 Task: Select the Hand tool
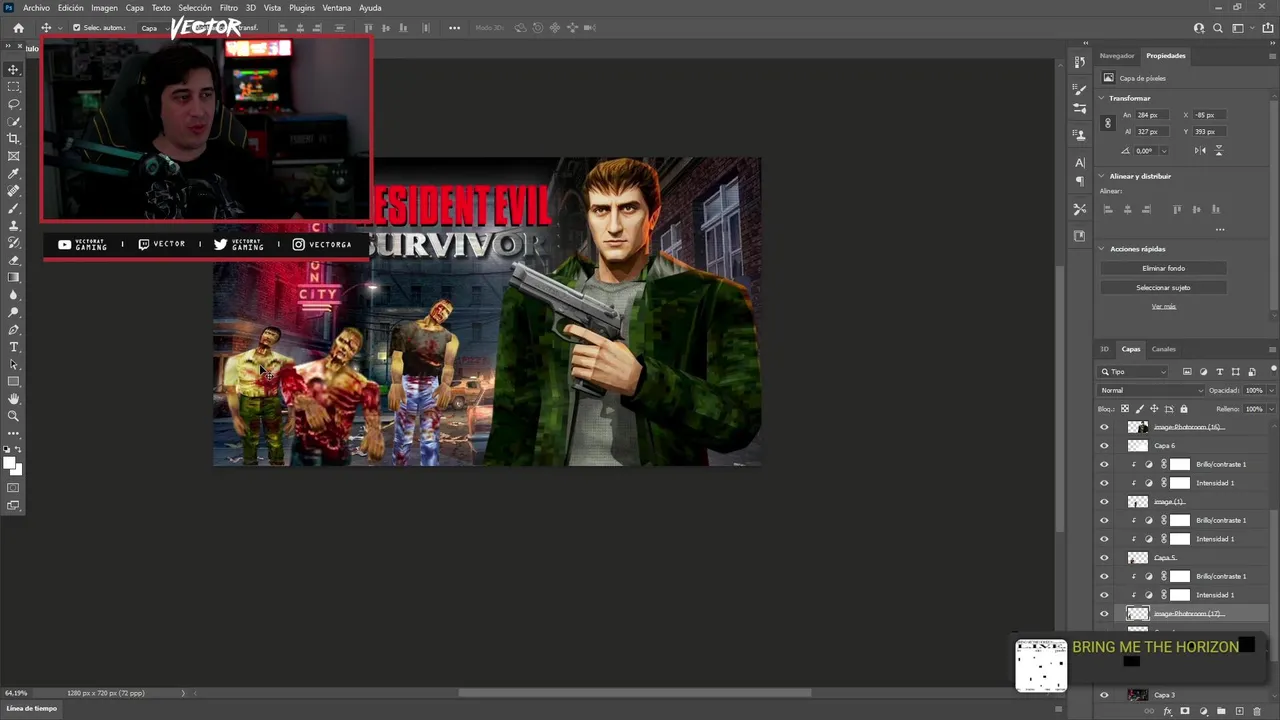tap(14, 399)
